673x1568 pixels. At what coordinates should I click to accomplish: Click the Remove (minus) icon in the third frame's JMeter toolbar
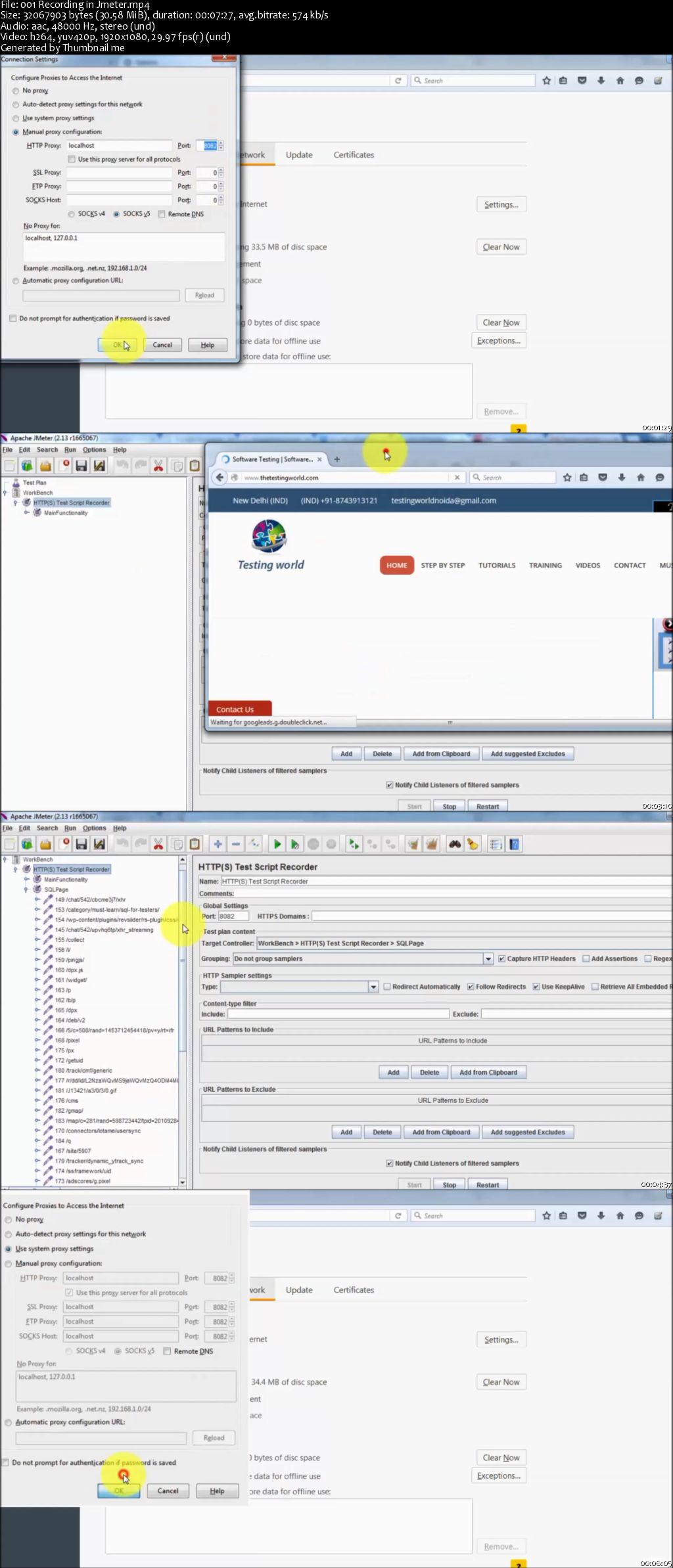(236, 844)
